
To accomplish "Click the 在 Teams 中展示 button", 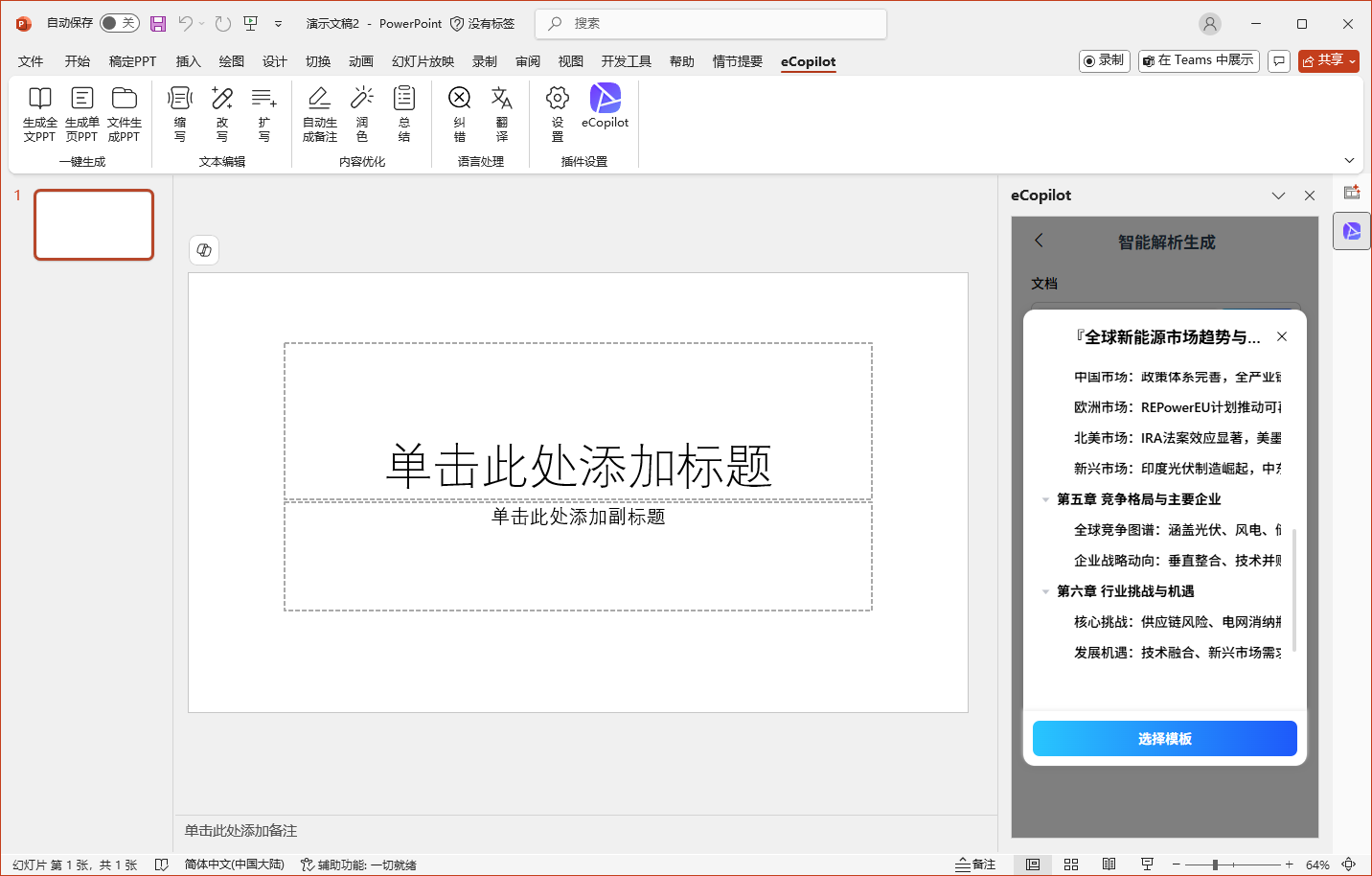I will pyautogui.click(x=1198, y=60).
